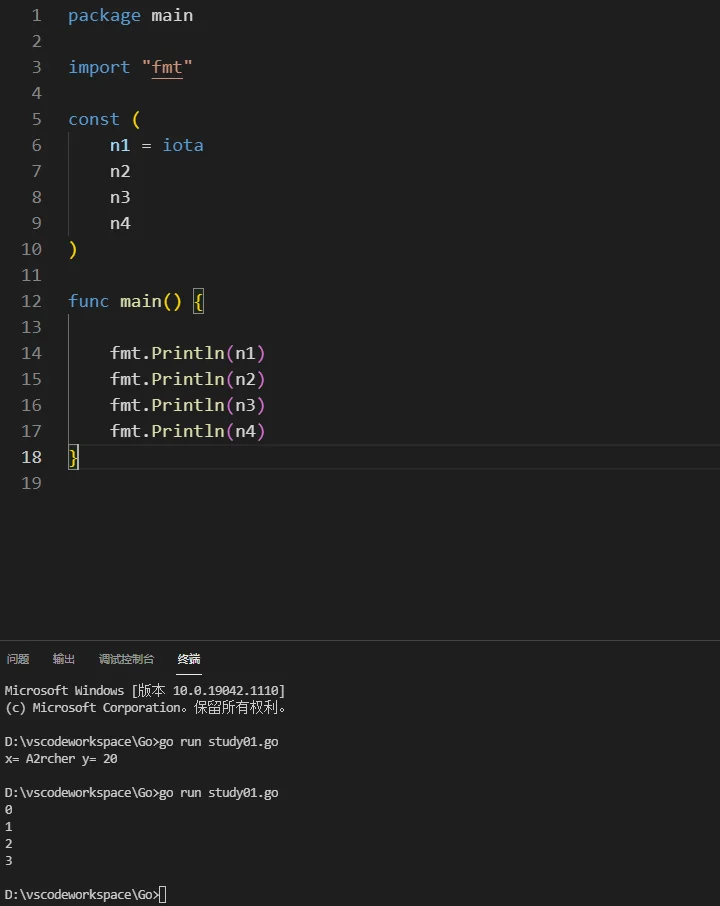Place cursor on 'n1 = iota'
The height and width of the screenshot is (906, 720).
point(157,146)
